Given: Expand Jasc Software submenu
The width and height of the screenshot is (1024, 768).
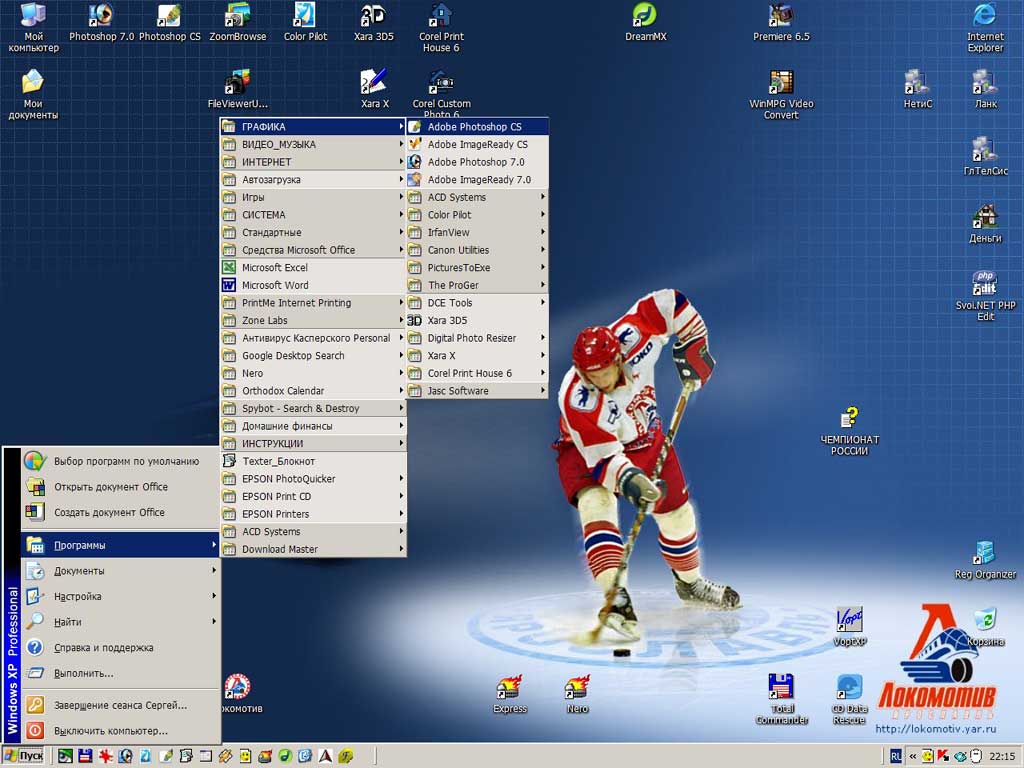Looking at the screenshot, I should click(477, 391).
